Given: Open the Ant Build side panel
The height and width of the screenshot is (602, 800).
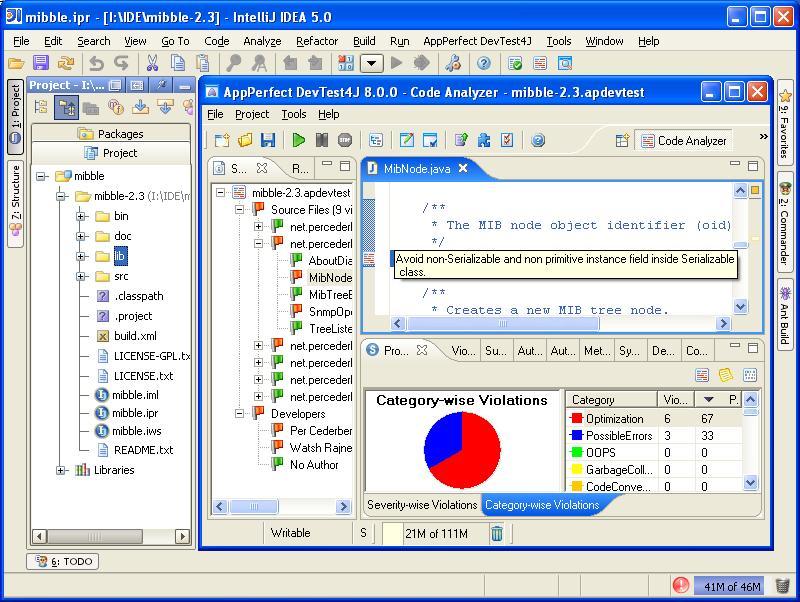Looking at the screenshot, I should point(785,314).
